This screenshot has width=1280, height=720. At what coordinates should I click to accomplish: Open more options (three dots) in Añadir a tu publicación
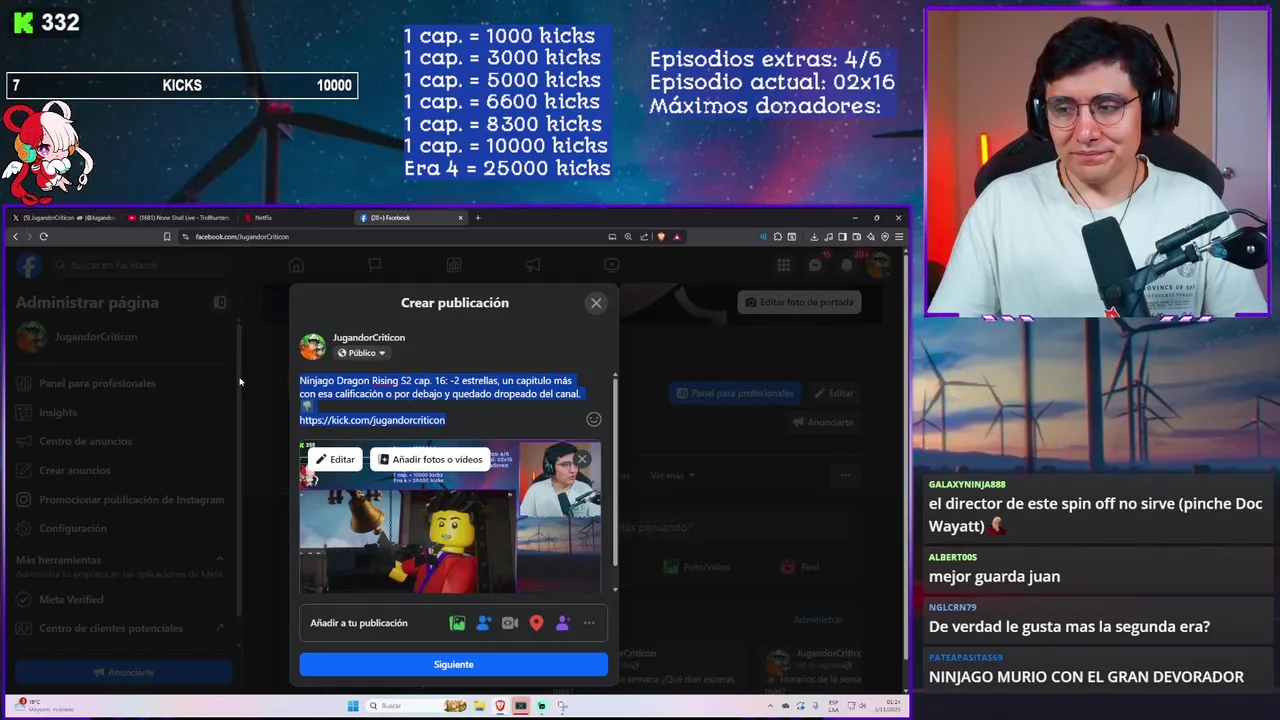(589, 623)
